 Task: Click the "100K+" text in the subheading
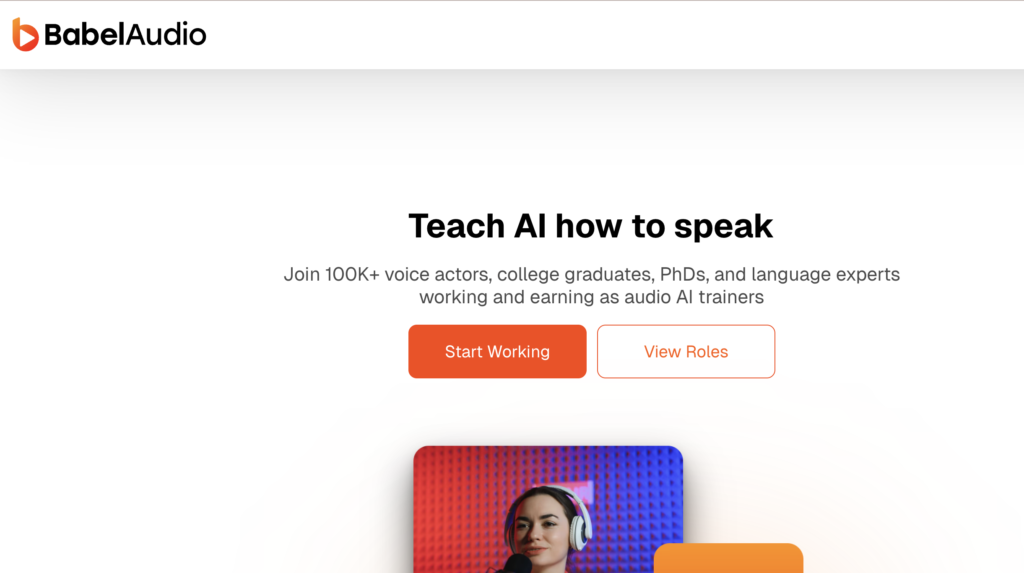coord(352,274)
